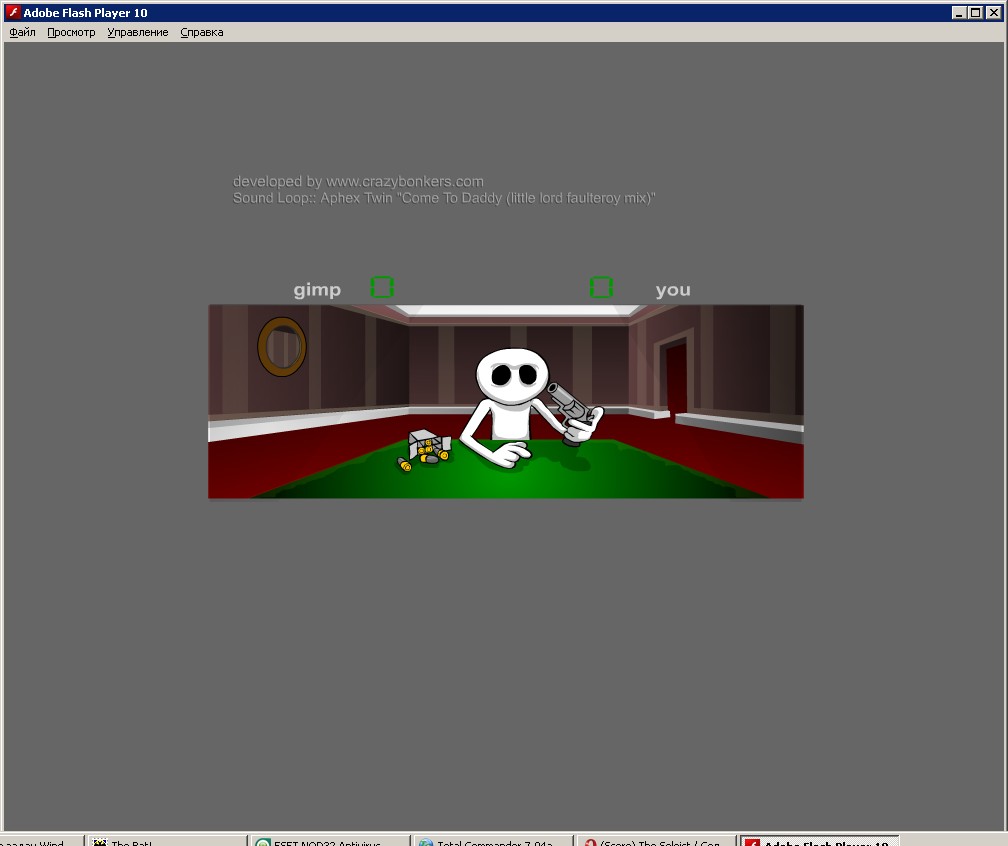Click the crazybonkers.com developer credit text
Image resolution: width=1008 pixels, height=846 pixels.
tap(358, 181)
